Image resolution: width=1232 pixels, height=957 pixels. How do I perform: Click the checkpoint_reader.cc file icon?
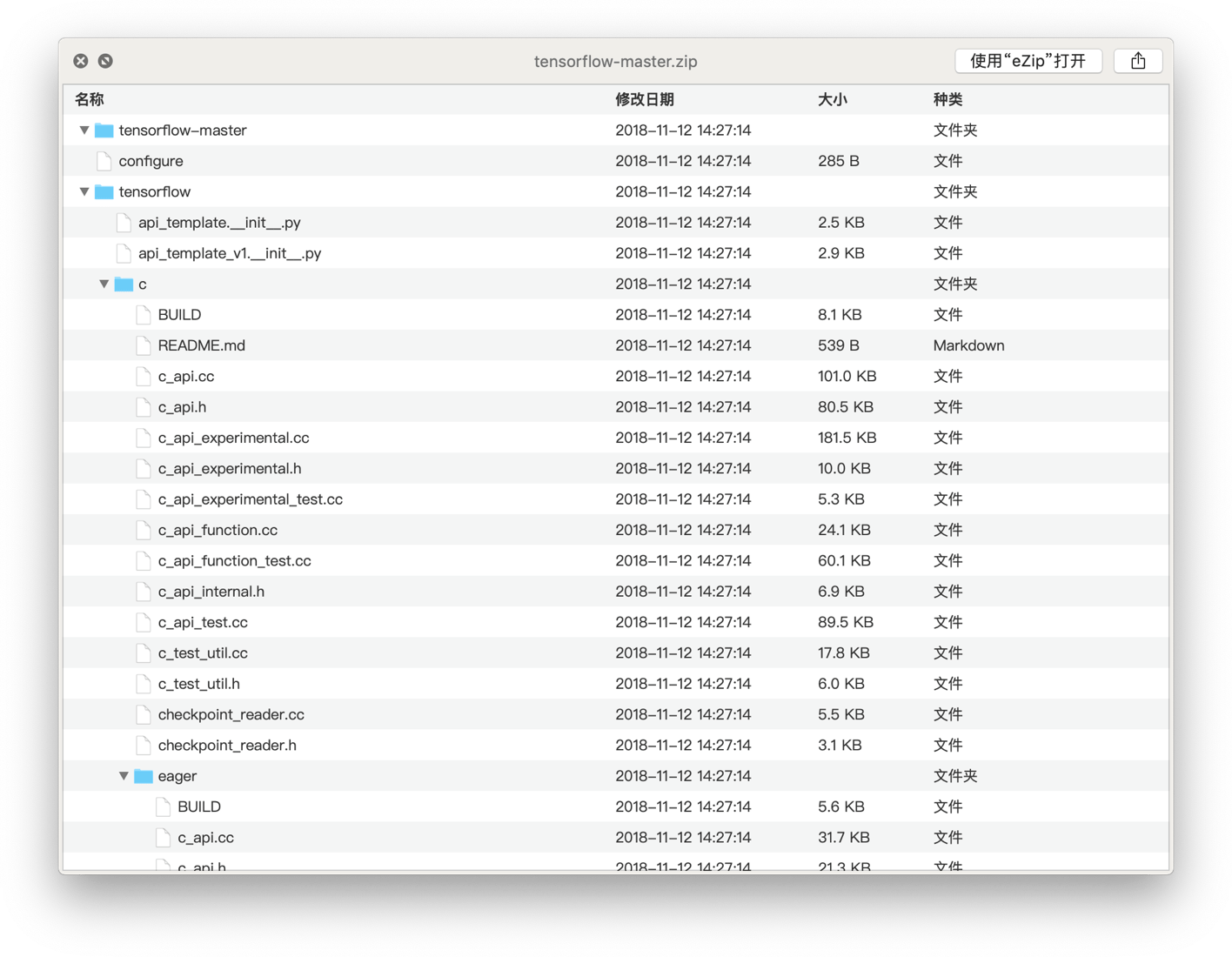coord(144,714)
